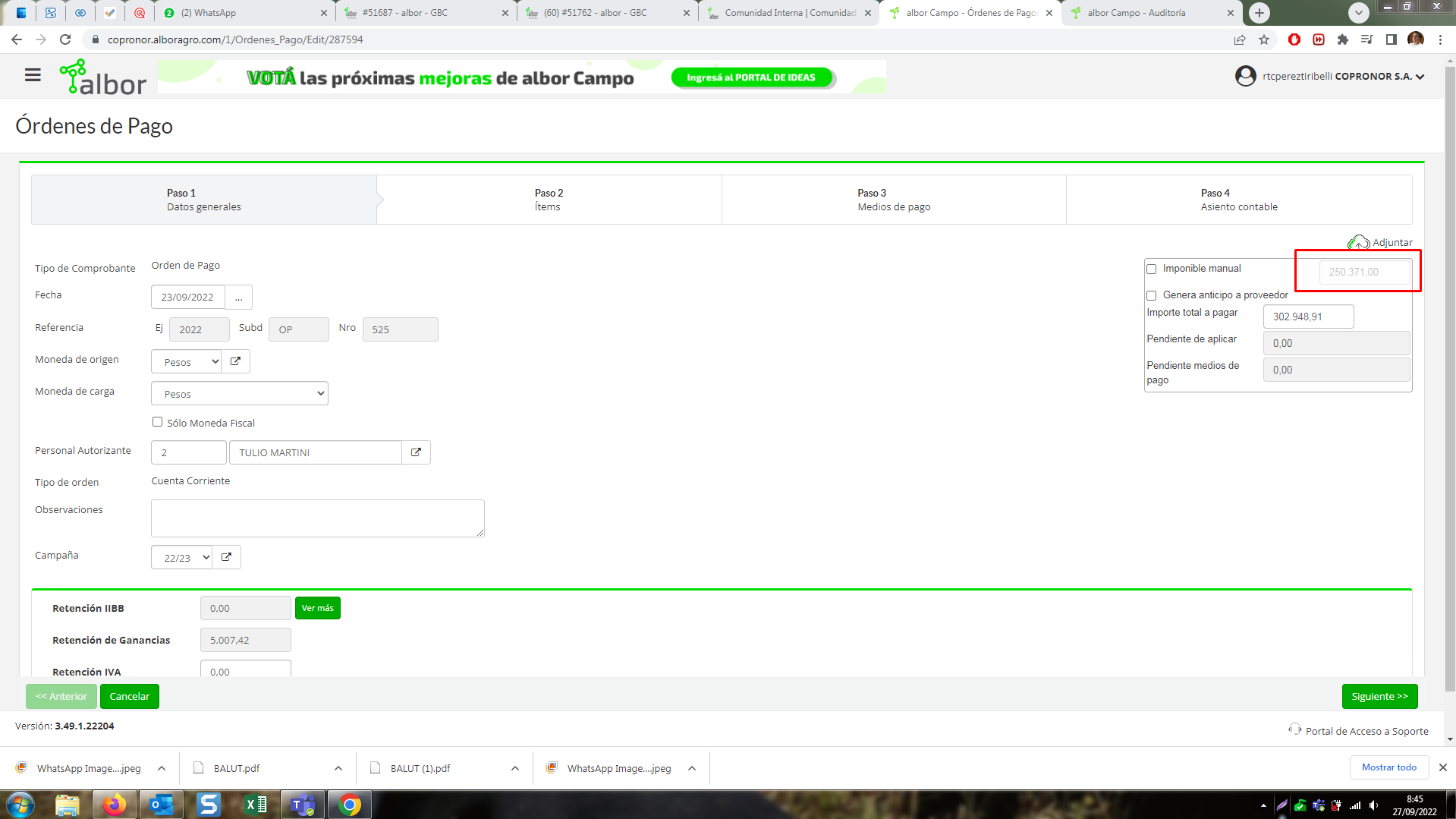
Task: Expand BALUT (1).pdf download options
Action: (x=515, y=768)
